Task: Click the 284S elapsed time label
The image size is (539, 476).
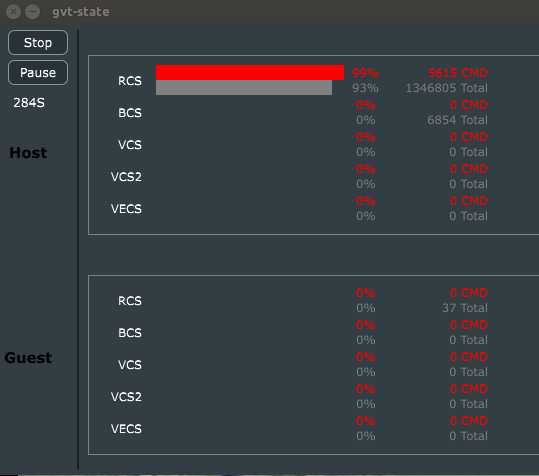Action: 29,103
